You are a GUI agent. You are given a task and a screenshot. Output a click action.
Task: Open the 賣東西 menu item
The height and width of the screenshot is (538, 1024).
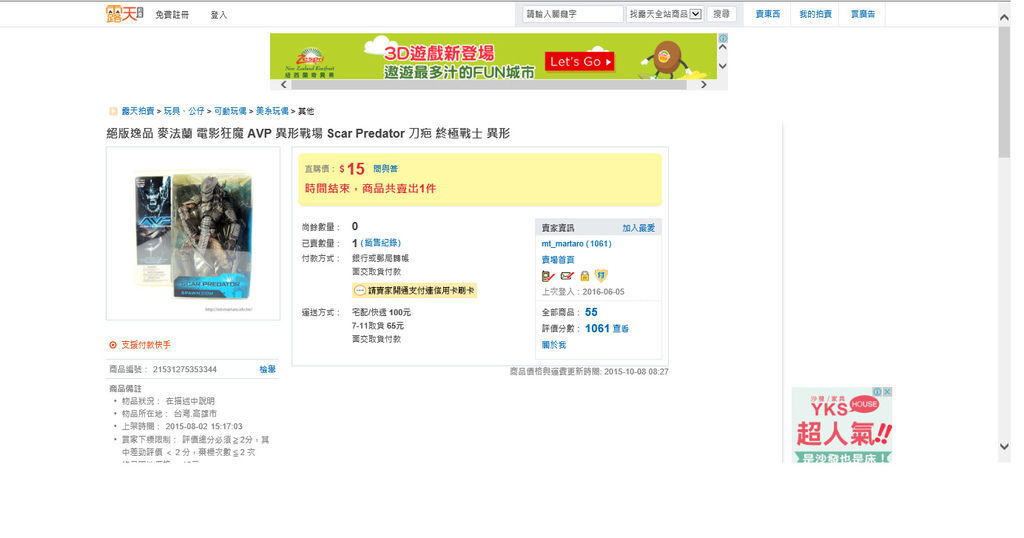click(768, 14)
